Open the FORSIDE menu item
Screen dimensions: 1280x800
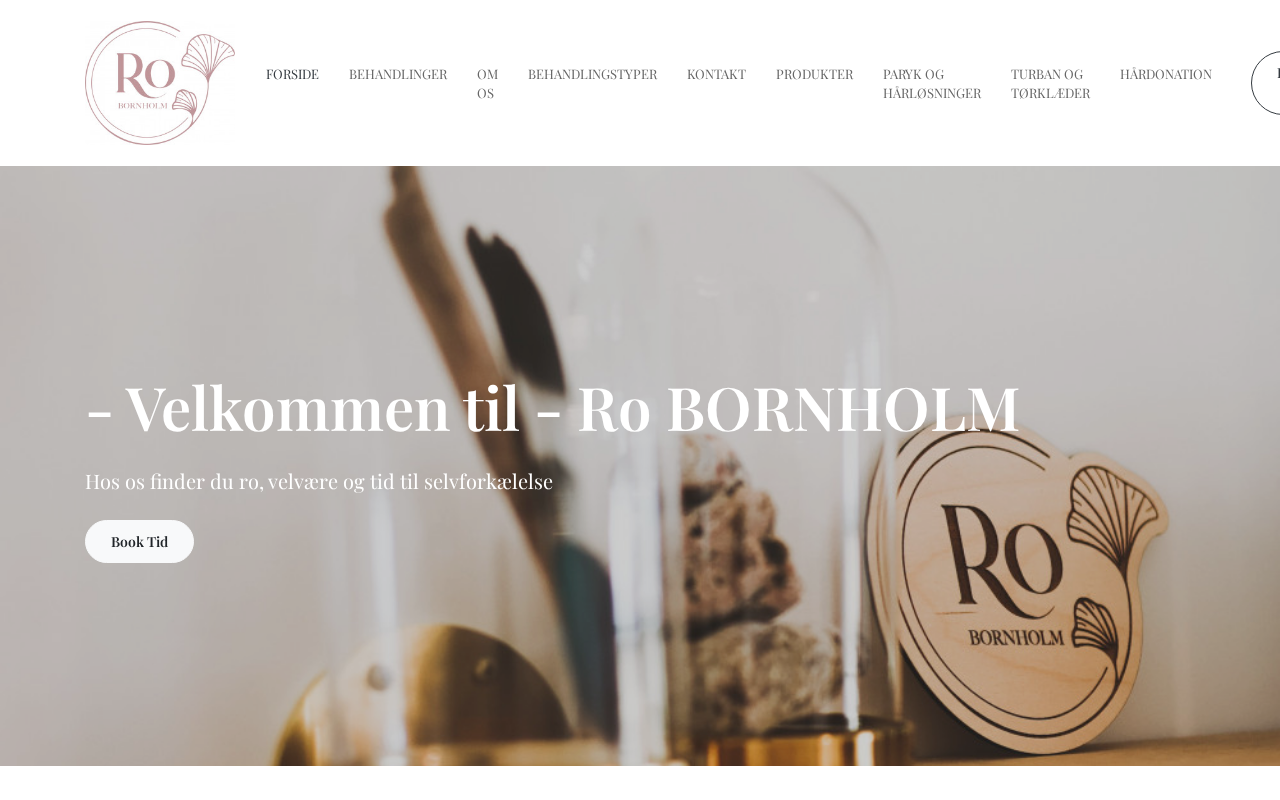tap(292, 74)
